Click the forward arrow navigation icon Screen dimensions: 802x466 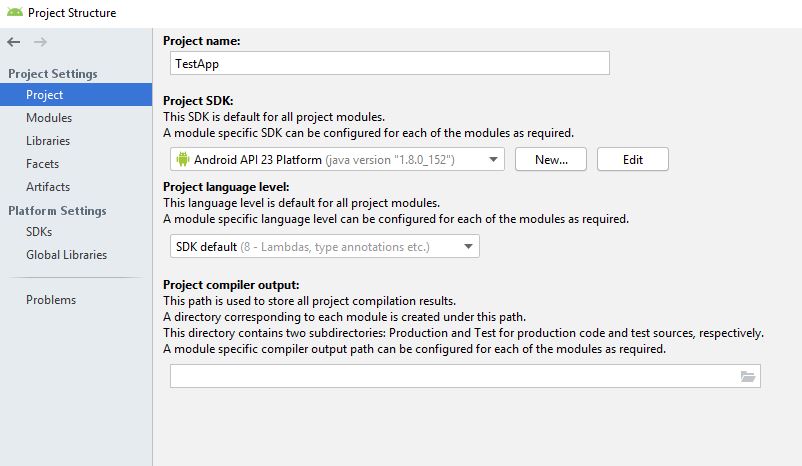point(40,42)
